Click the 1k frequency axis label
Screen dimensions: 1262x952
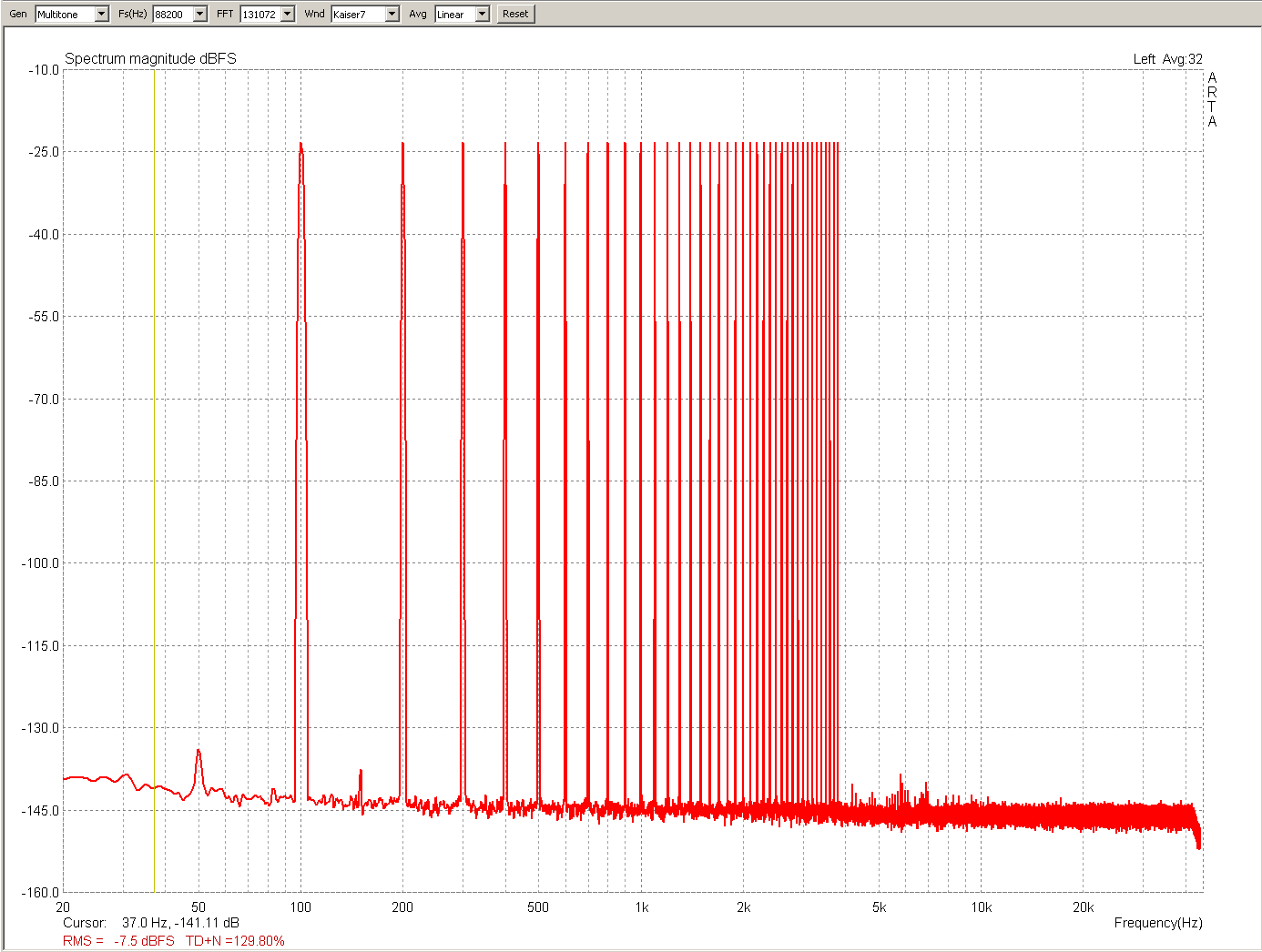pyautogui.click(x=642, y=907)
